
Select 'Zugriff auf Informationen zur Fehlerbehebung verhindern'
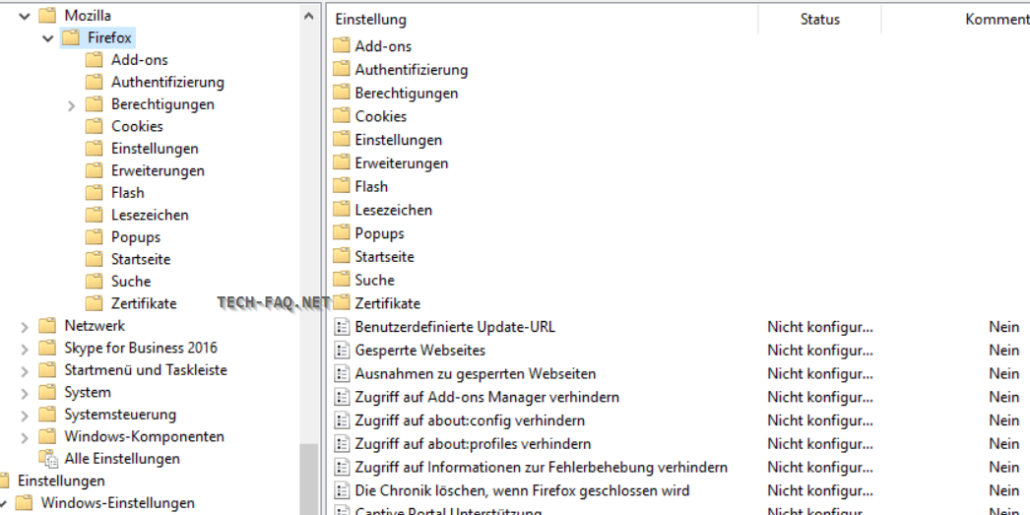point(541,468)
